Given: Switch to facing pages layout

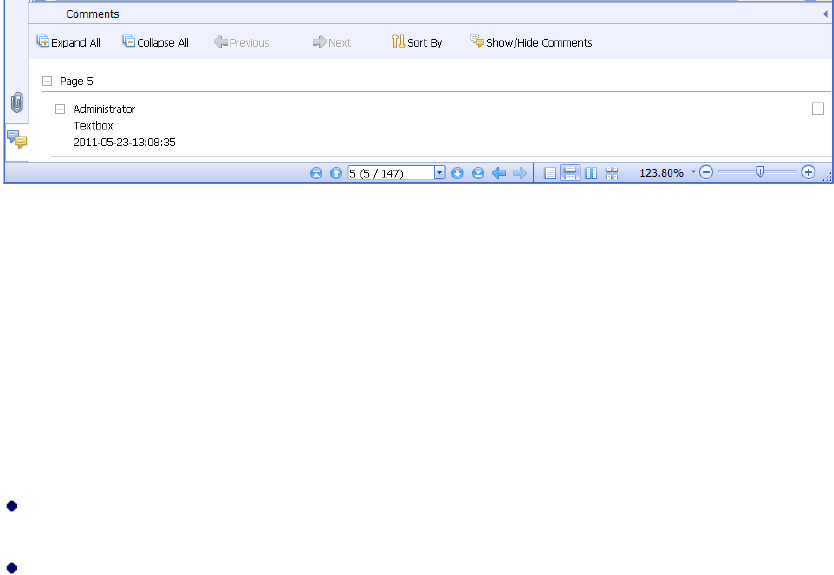Looking at the screenshot, I should tap(591, 173).
